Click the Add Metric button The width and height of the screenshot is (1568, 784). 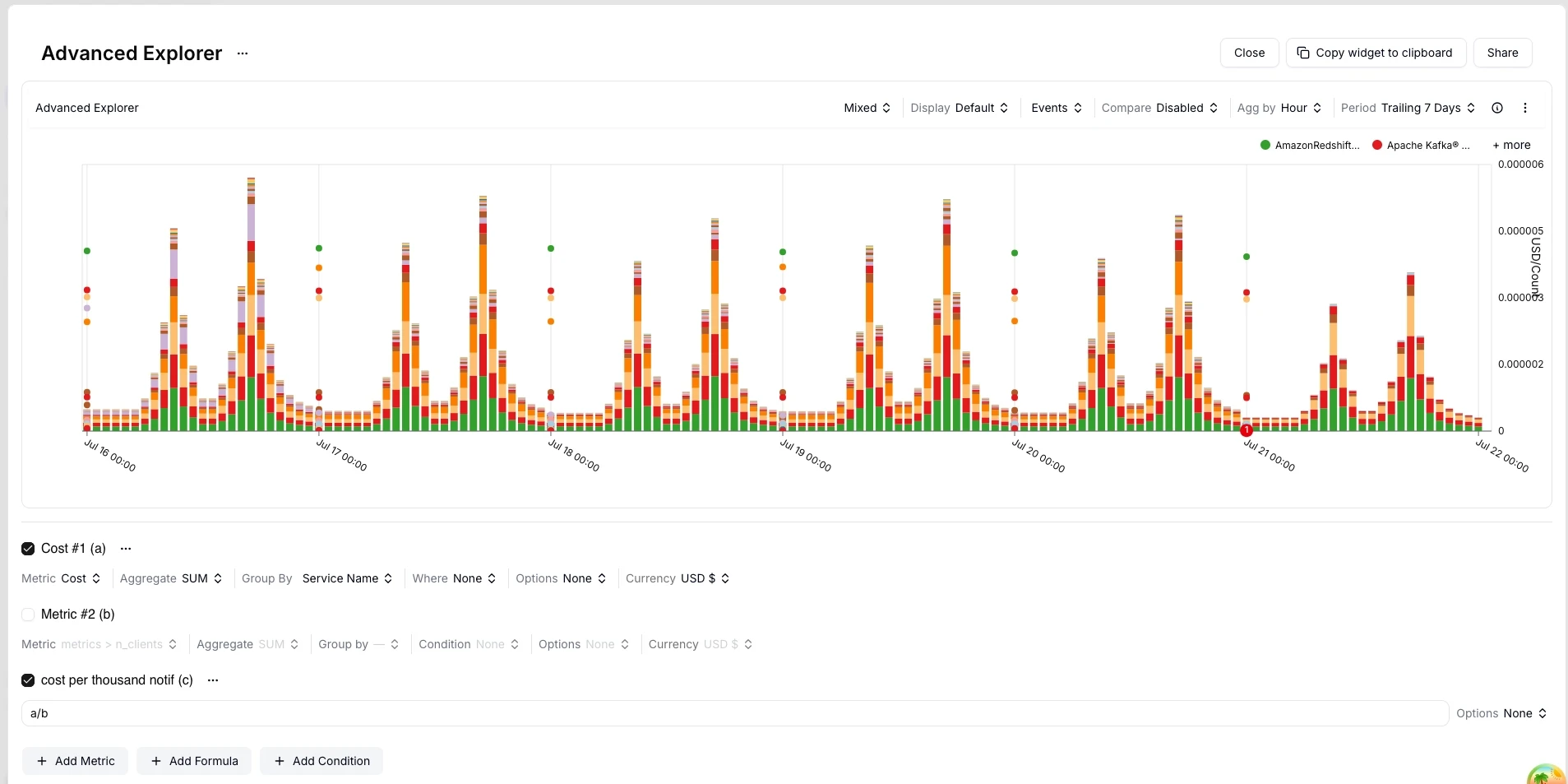(76, 761)
